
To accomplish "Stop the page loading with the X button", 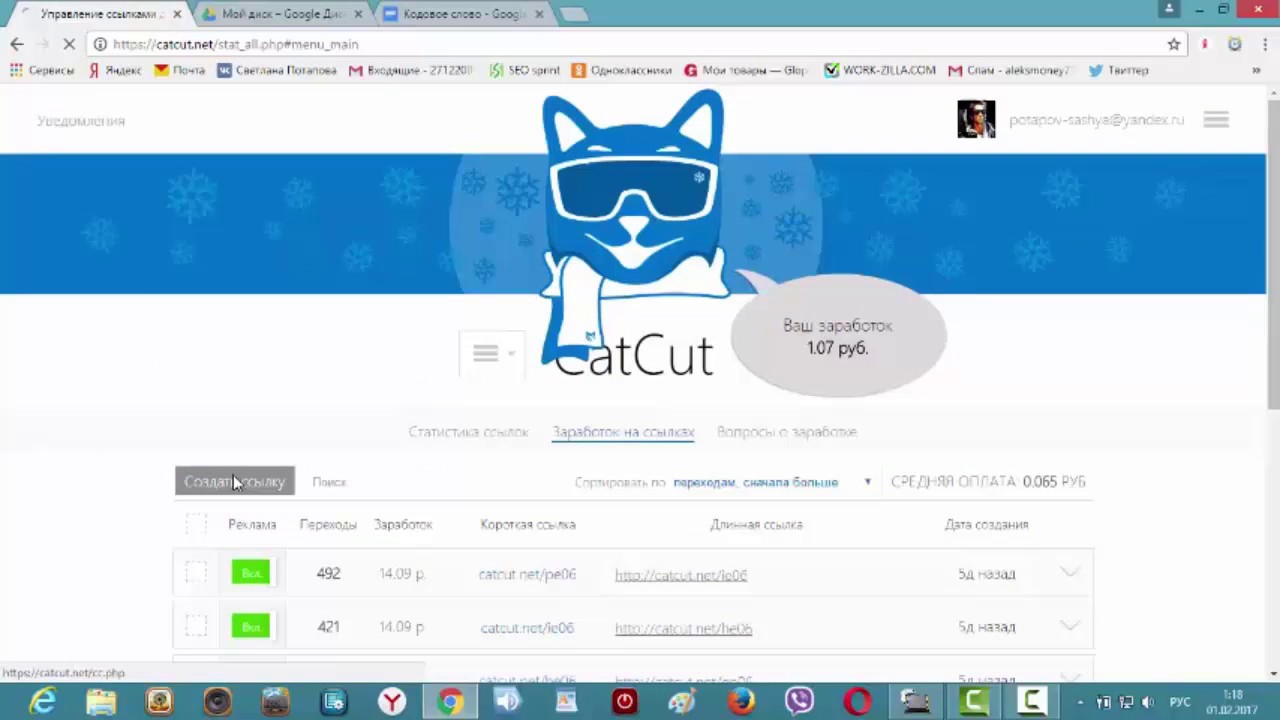I will [69, 44].
